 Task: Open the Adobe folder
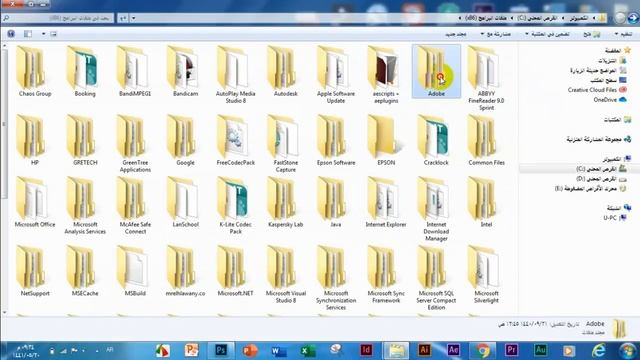click(x=436, y=71)
